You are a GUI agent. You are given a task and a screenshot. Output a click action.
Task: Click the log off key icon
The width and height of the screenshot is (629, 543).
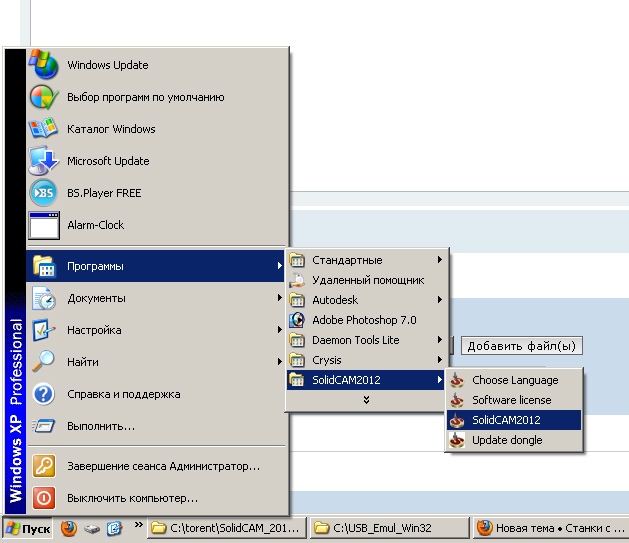pyautogui.click(x=44, y=466)
